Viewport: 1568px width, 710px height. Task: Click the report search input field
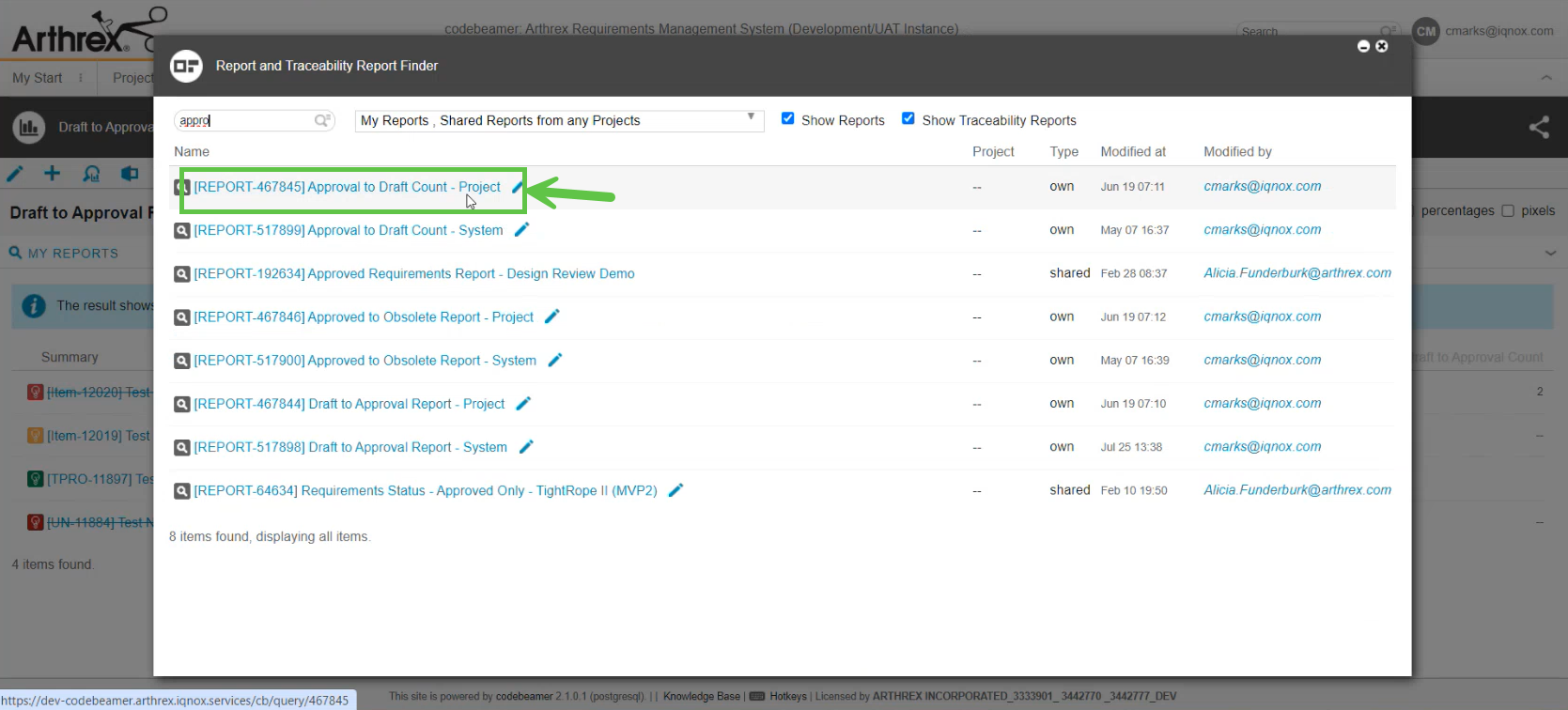(244, 120)
